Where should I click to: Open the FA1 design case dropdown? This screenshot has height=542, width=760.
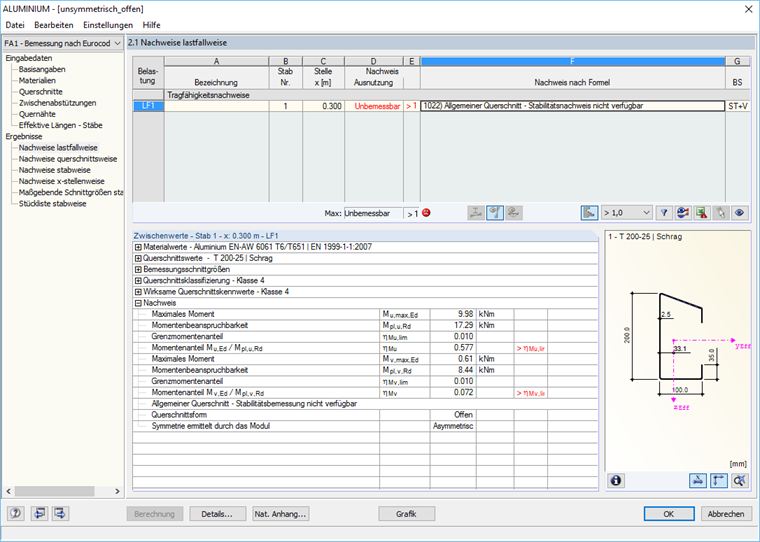tap(62, 43)
